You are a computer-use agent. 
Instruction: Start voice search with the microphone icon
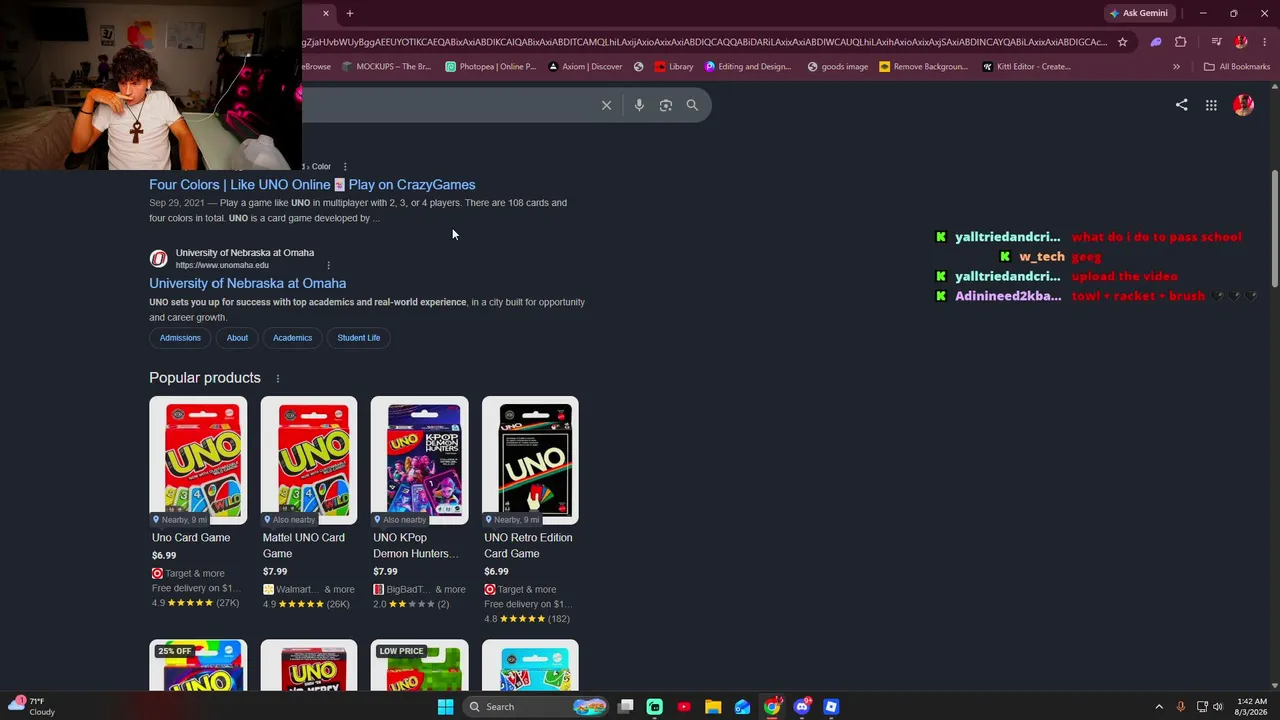(639, 105)
